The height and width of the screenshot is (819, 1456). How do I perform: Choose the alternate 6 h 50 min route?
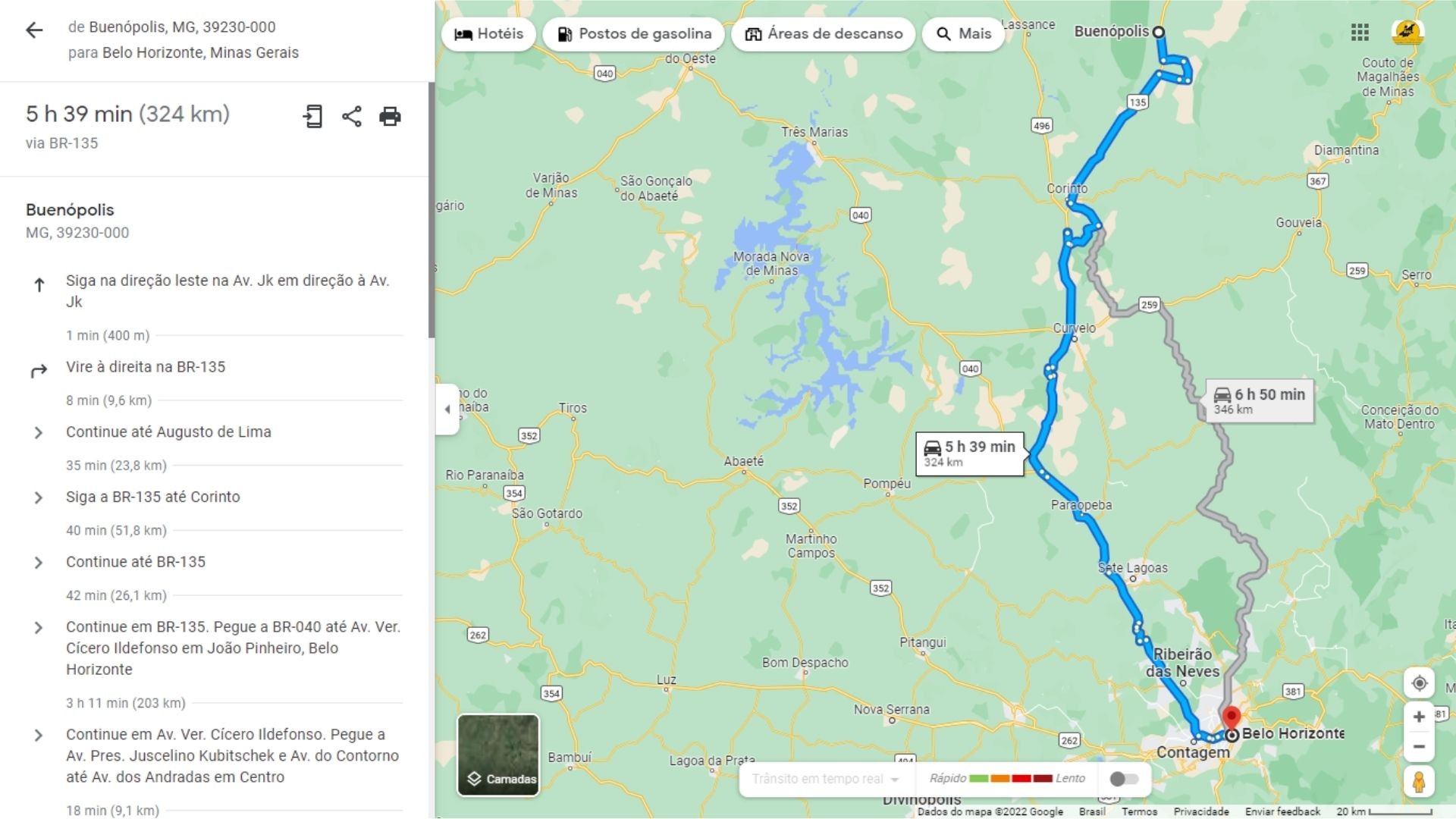1259,401
